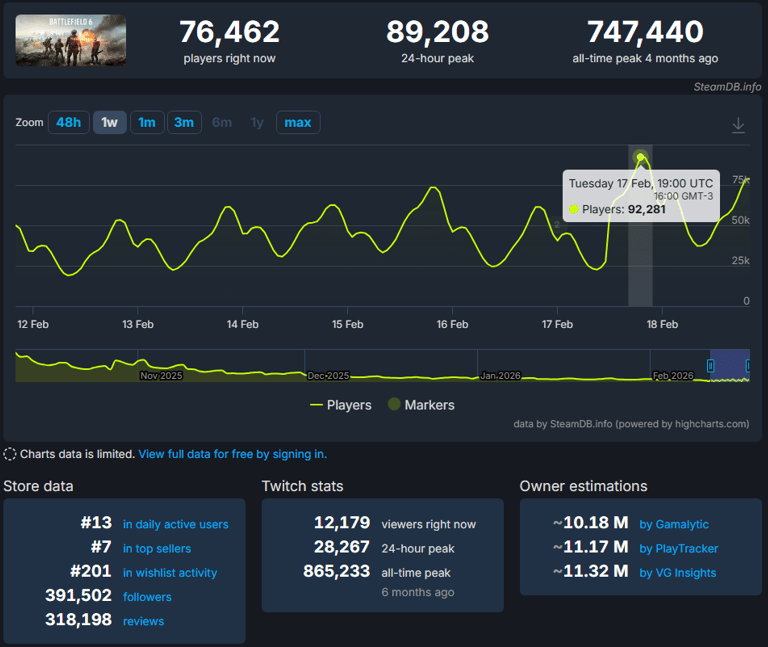This screenshot has height=647, width=768.
Task: Click the '#201' wishlist rank
Action: click(91, 571)
